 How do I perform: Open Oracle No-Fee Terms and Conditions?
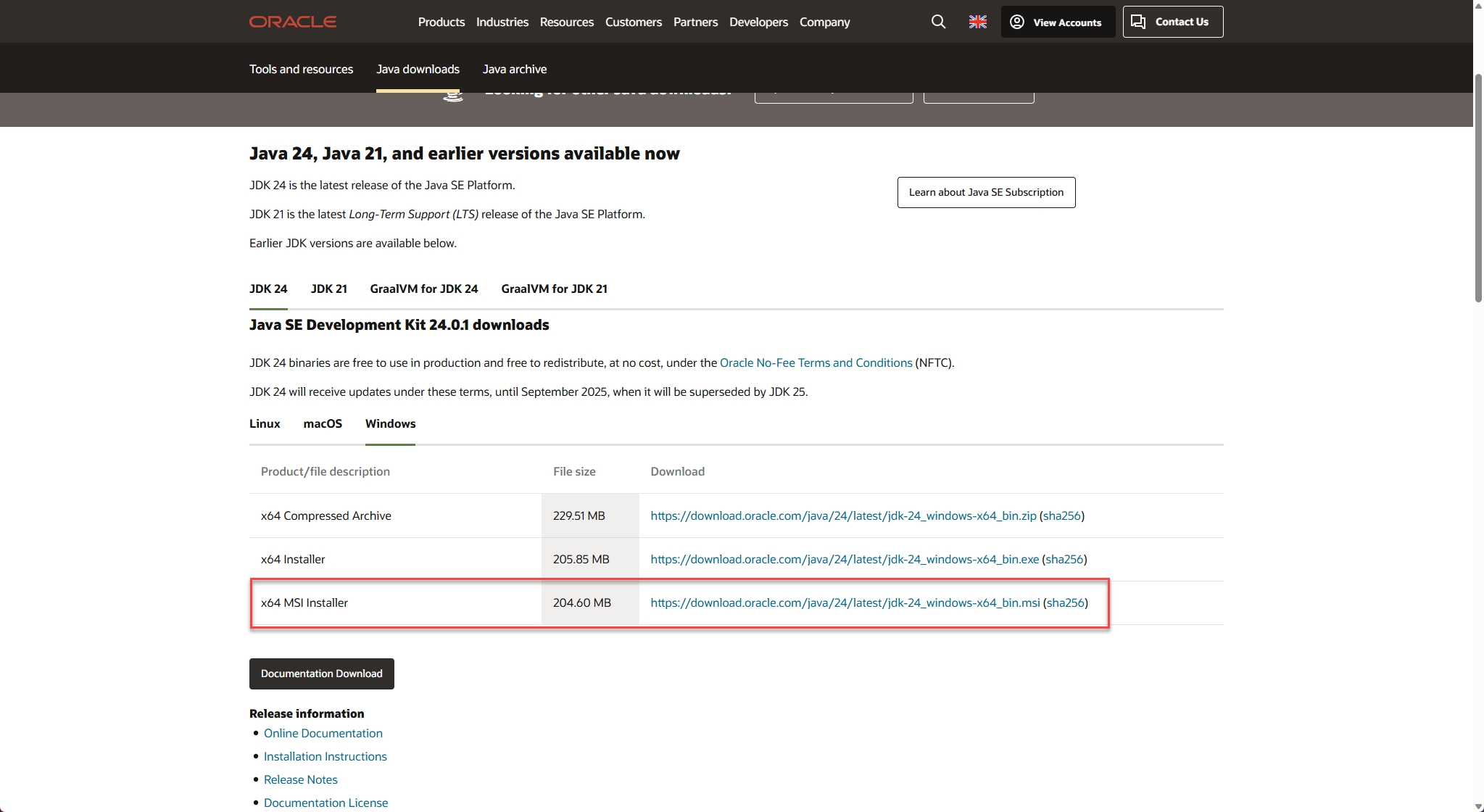pos(816,362)
